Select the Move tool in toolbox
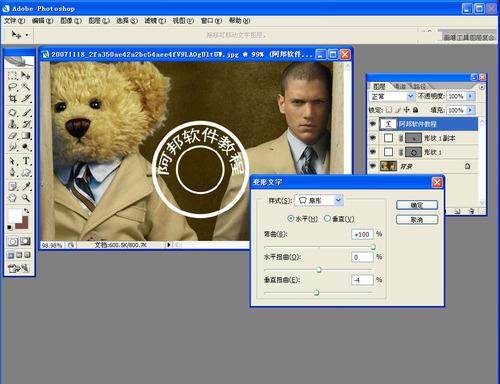This screenshot has height=384, width=500. click(x=26, y=76)
